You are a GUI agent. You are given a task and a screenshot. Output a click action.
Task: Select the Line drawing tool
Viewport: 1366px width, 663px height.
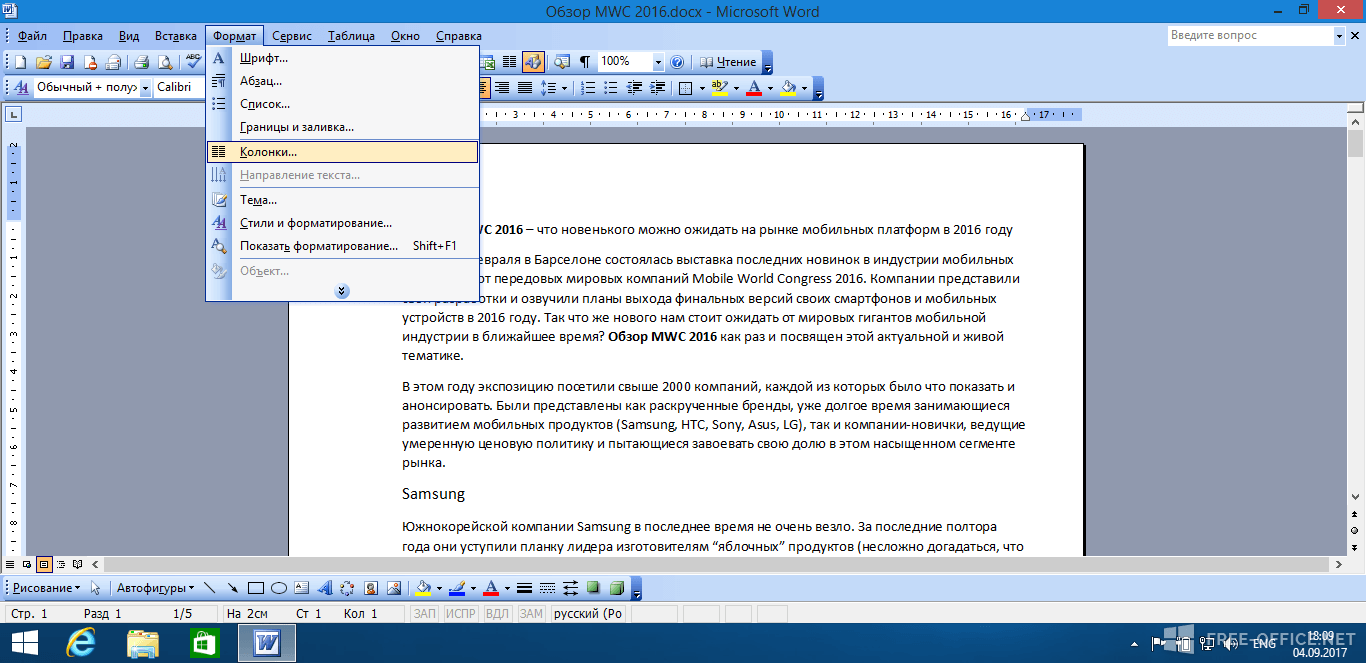210,588
